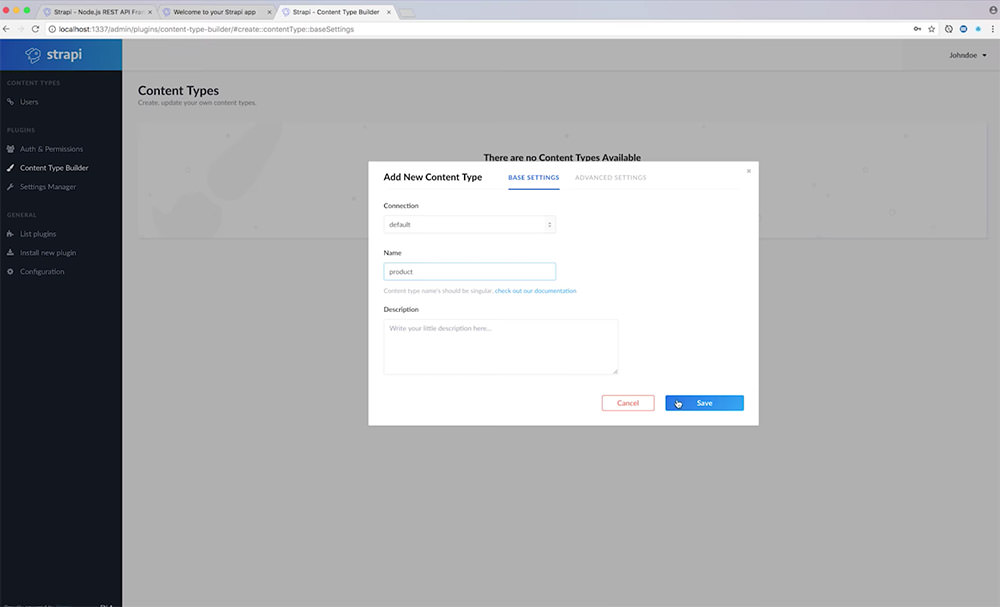This screenshot has height=607, width=1000.
Task: Switch to Welcome to your Strapi app tab
Action: point(214,12)
